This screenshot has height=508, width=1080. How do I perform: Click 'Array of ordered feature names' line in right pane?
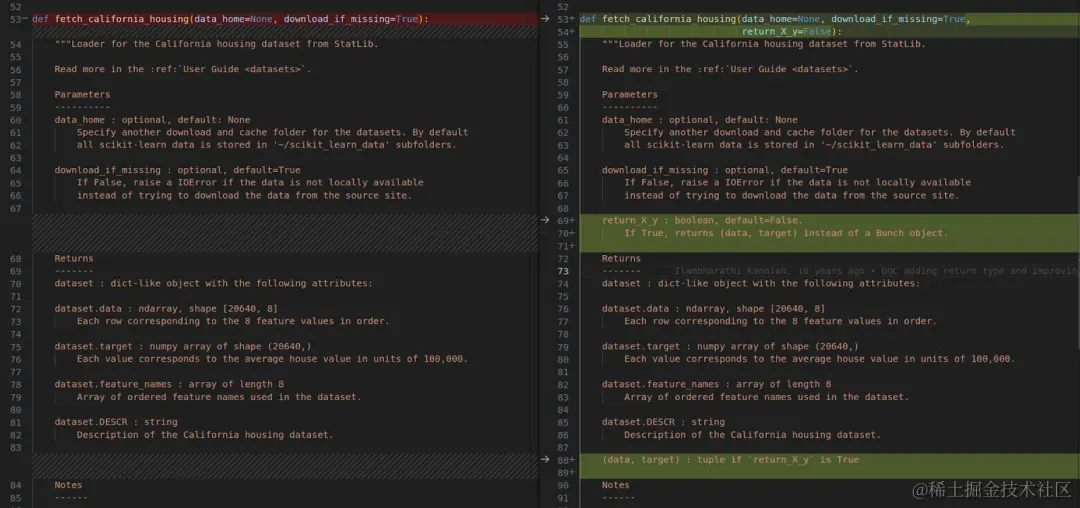(x=767, y=396)
